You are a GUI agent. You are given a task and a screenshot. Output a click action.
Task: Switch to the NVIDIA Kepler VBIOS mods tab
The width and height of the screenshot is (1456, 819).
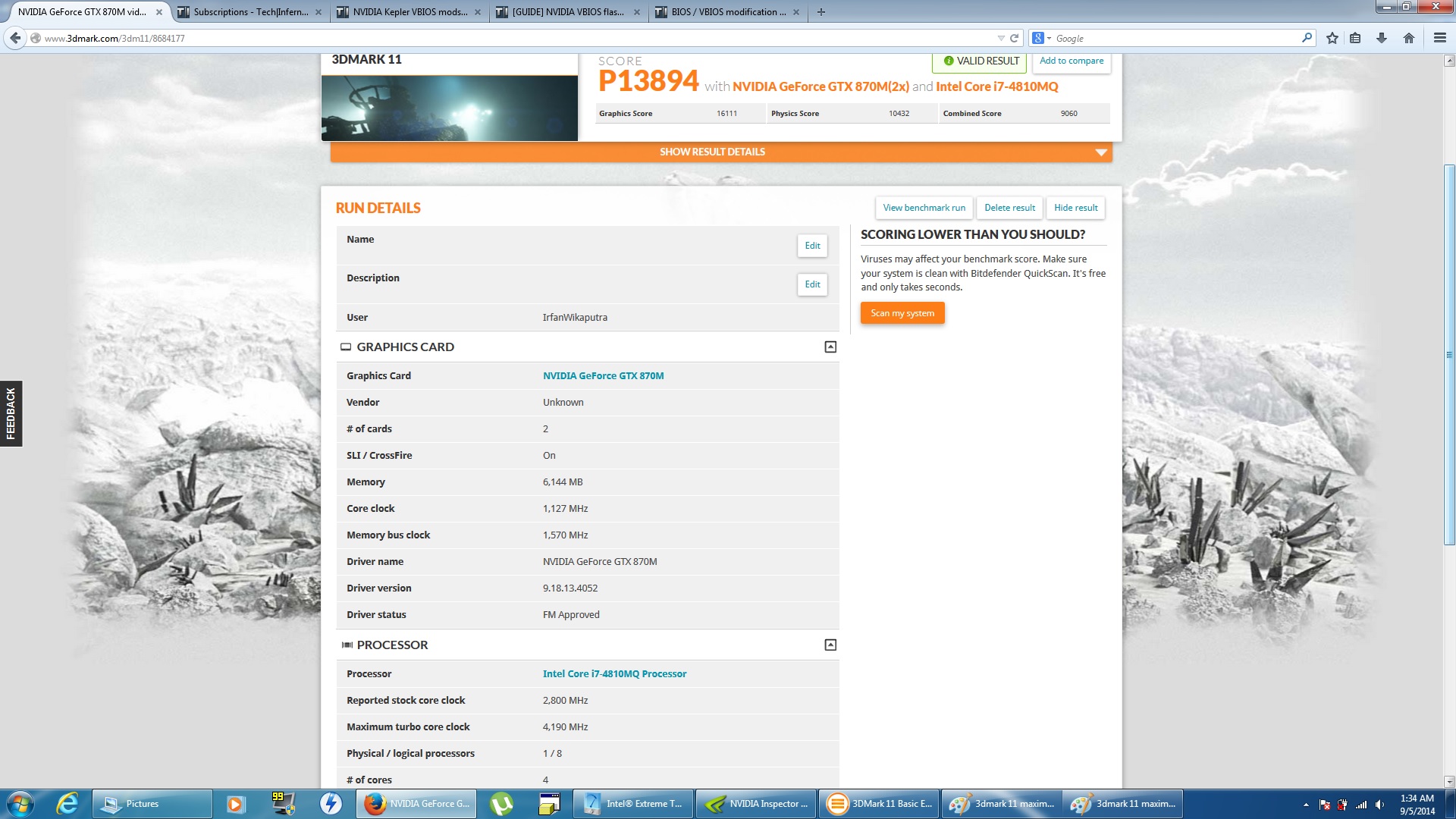(409, 12)
